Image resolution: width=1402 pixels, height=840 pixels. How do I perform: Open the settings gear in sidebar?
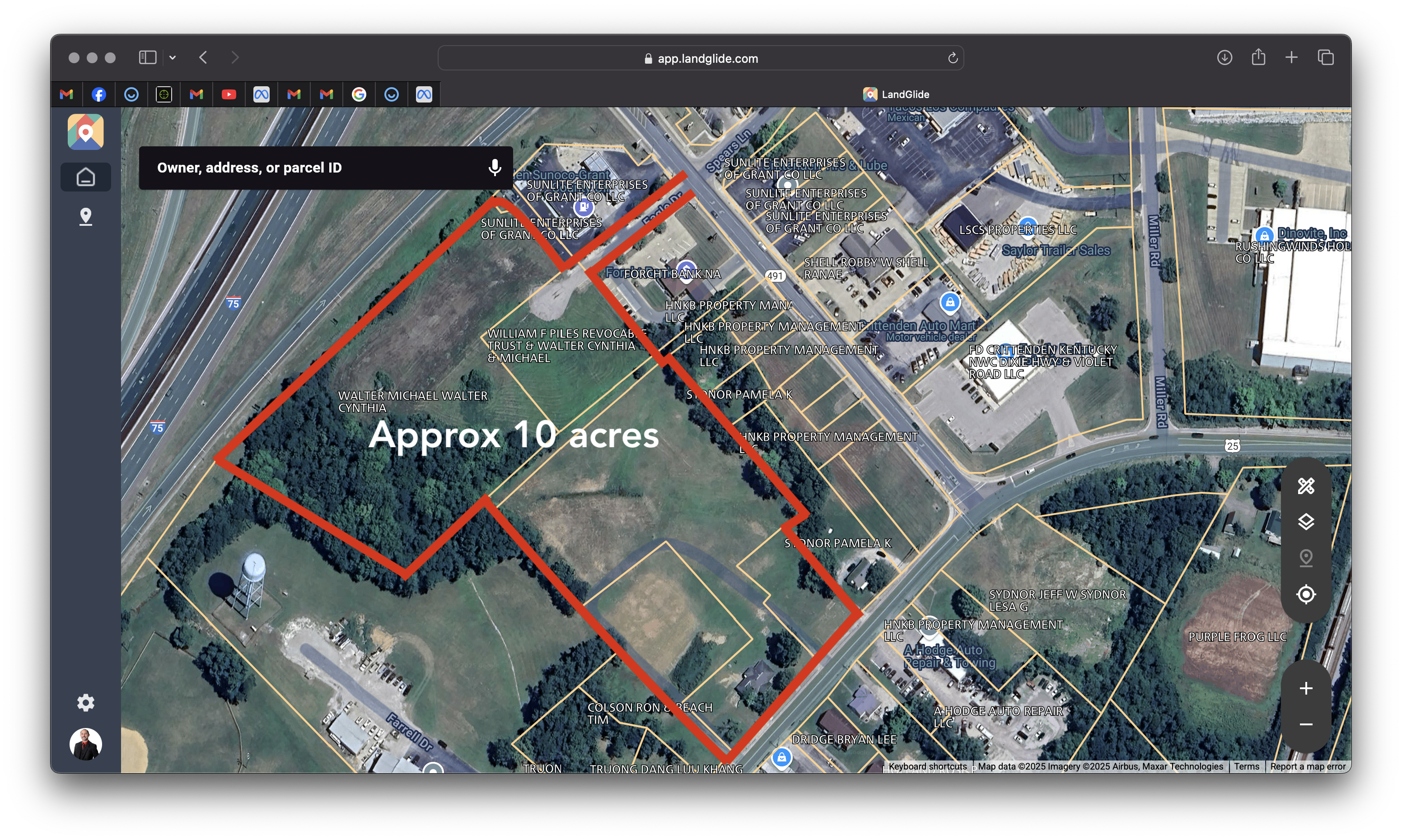click(x=85, y=702)
